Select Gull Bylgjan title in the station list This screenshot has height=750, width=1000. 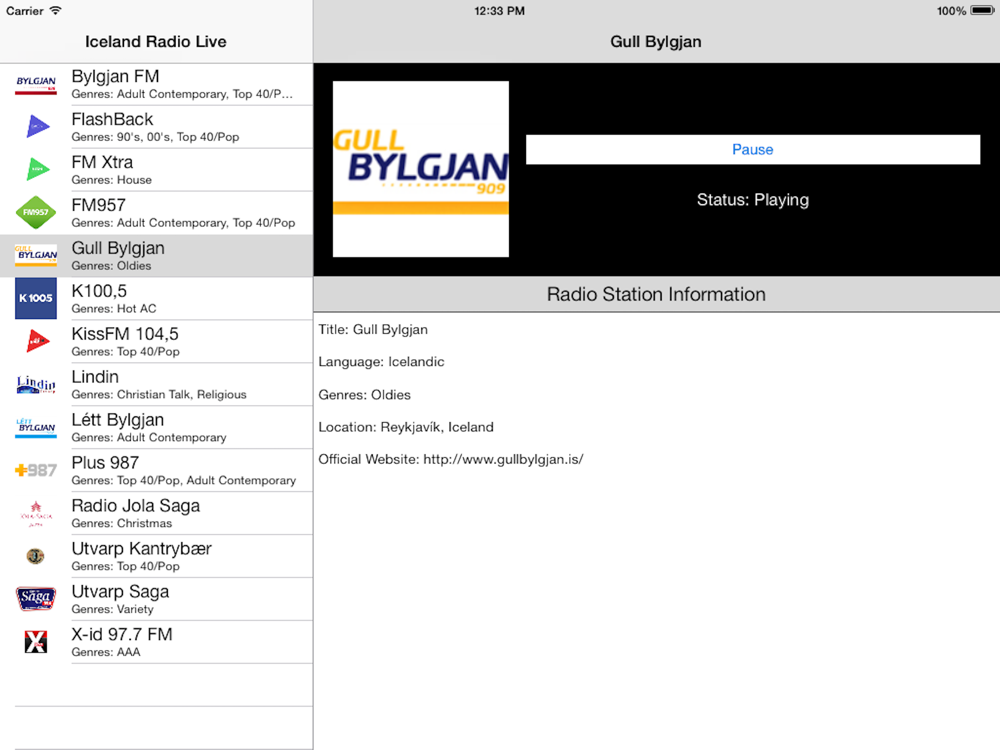[118, 248]
